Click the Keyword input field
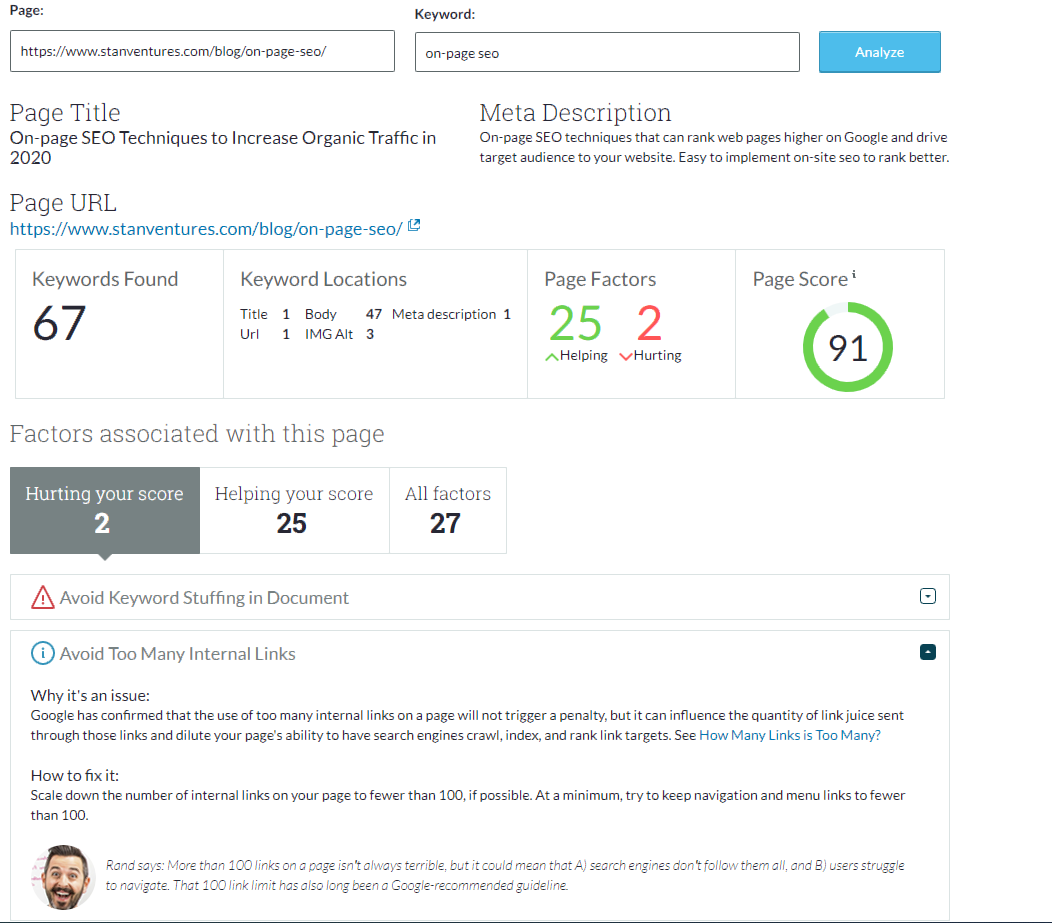Screen dimensions: 1052x923 pos(606,53)
